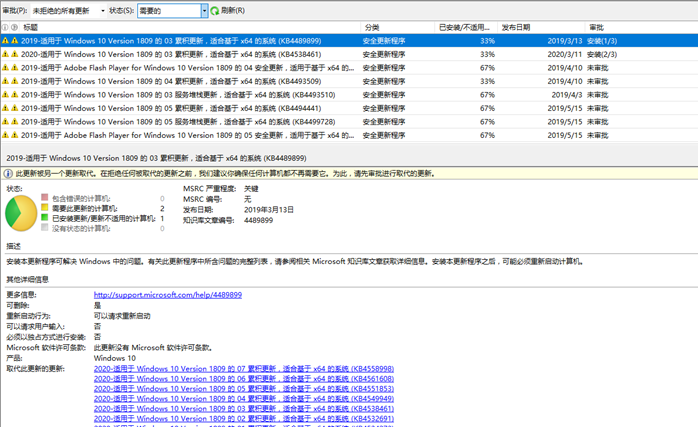Screen dimensions: 698x427
Task: Select the Adobe Flash Player 05 security update row
Action: [x=349, y=135]
